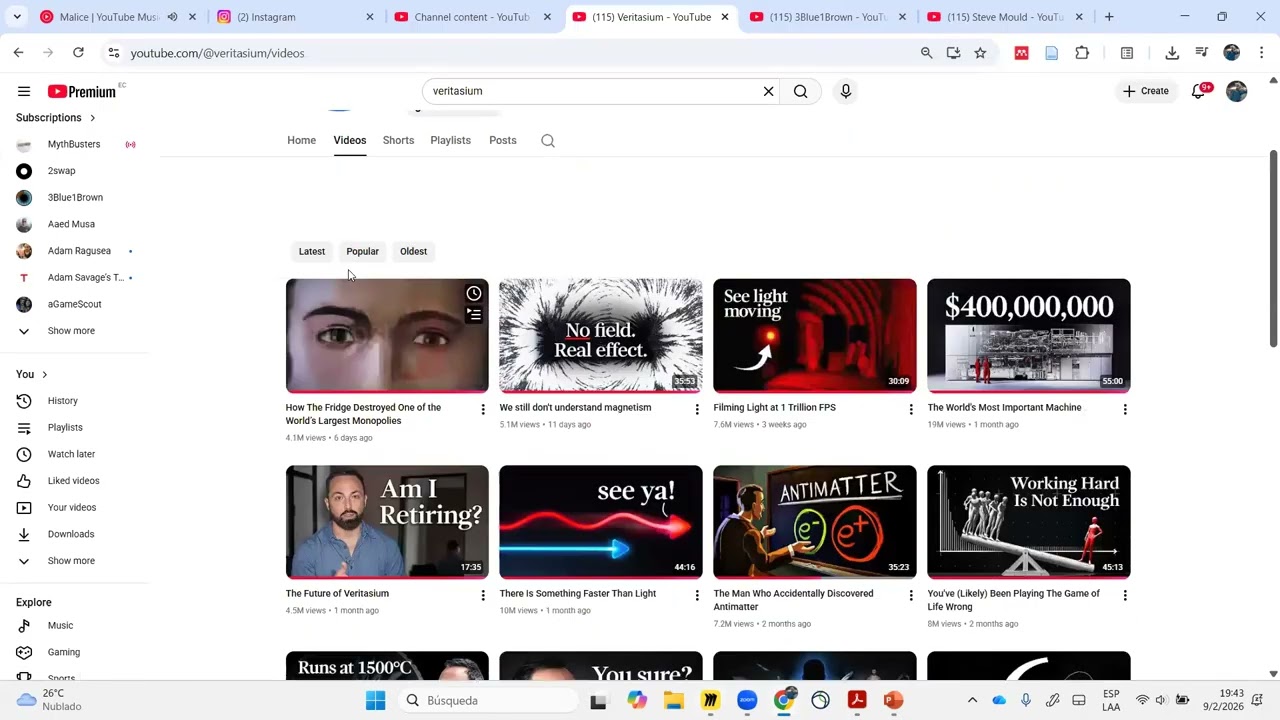Switch to the Instagram browser tab
The height and width of the screenshot is (720, 1280).
click(295, 17)
